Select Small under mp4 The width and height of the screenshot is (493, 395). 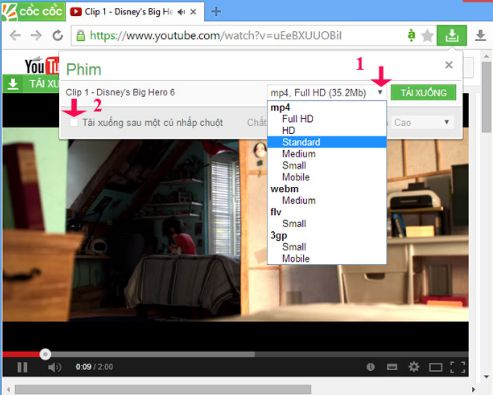tap(327, 165)
